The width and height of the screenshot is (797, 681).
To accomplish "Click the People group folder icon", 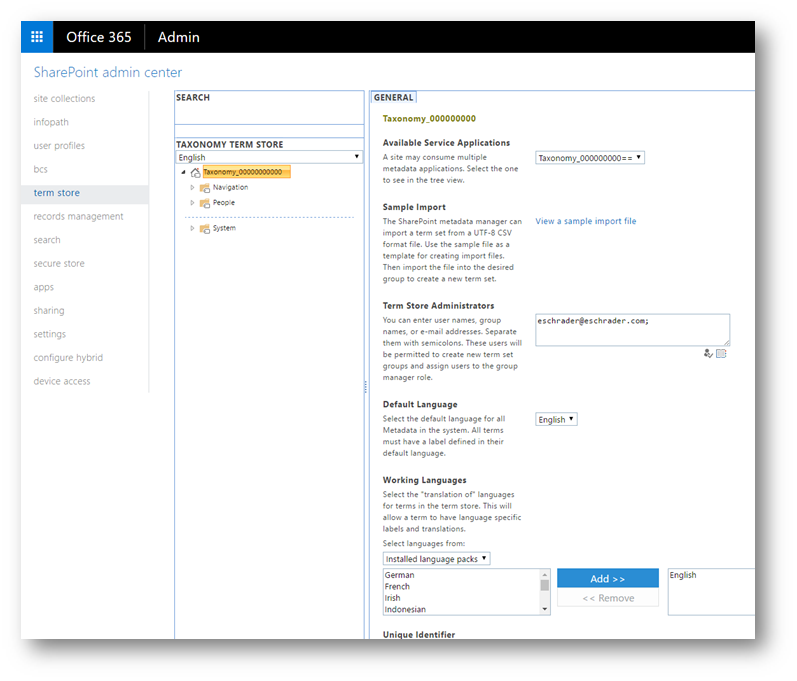I will [205, 203].
